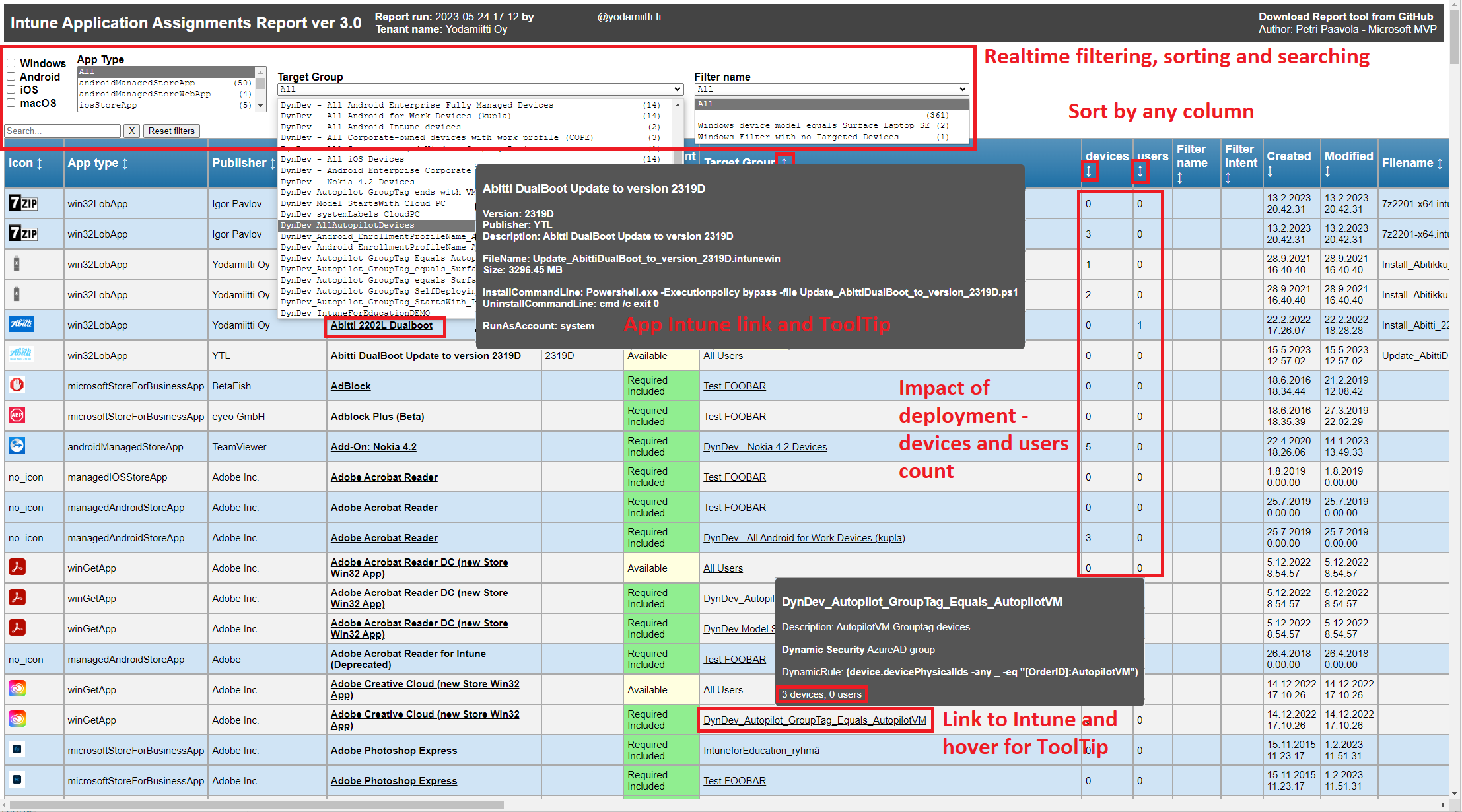This screenshot has height=812, width=1462.
Task: Sort the table by the devices column
Action: pos(1090,171)
